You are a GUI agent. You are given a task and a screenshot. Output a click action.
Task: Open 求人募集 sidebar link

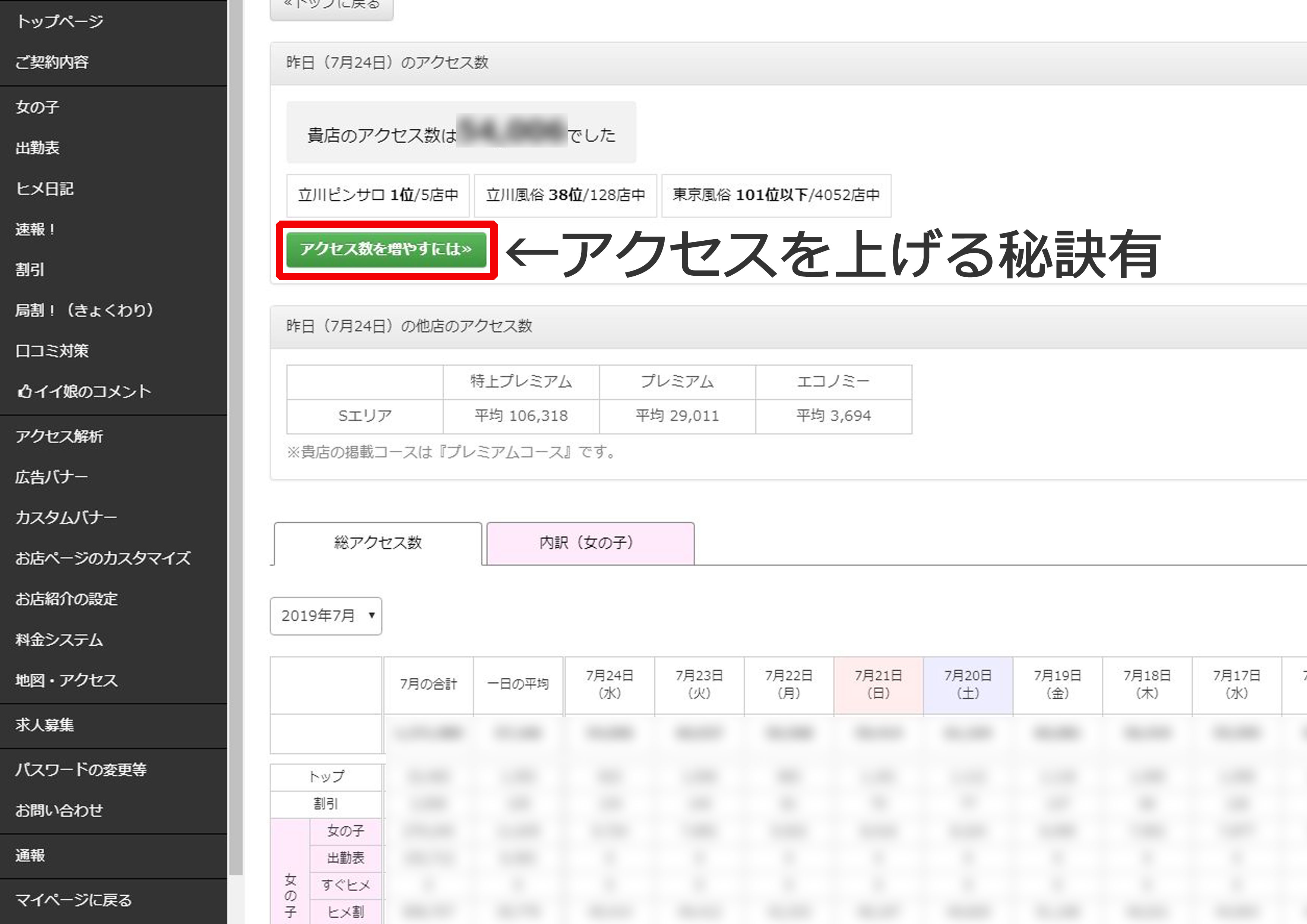(x=44, y=725)
